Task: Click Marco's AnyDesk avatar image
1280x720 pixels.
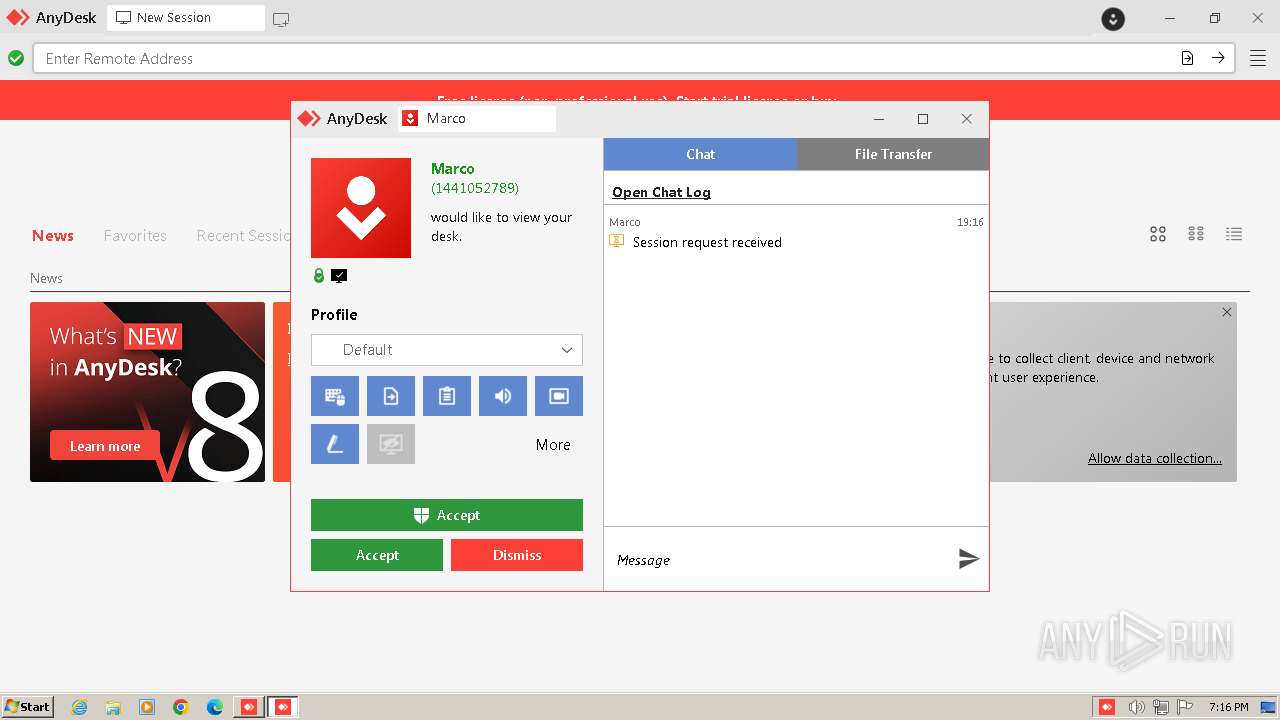Action: coord(361,208)
